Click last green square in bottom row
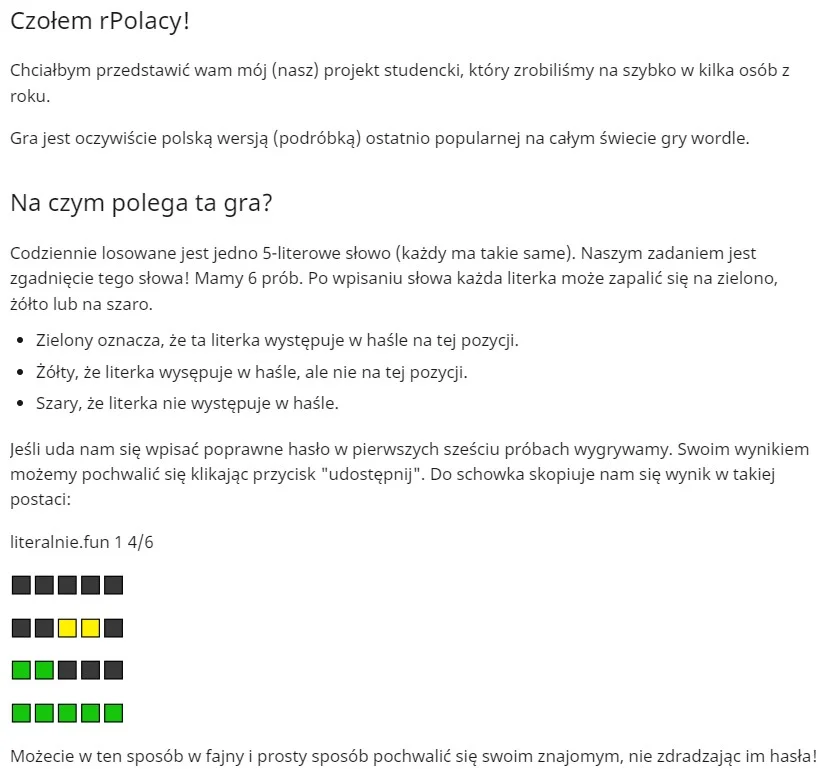Image resolution: width=828 pixels, height=769 pixels. (114, 713)
